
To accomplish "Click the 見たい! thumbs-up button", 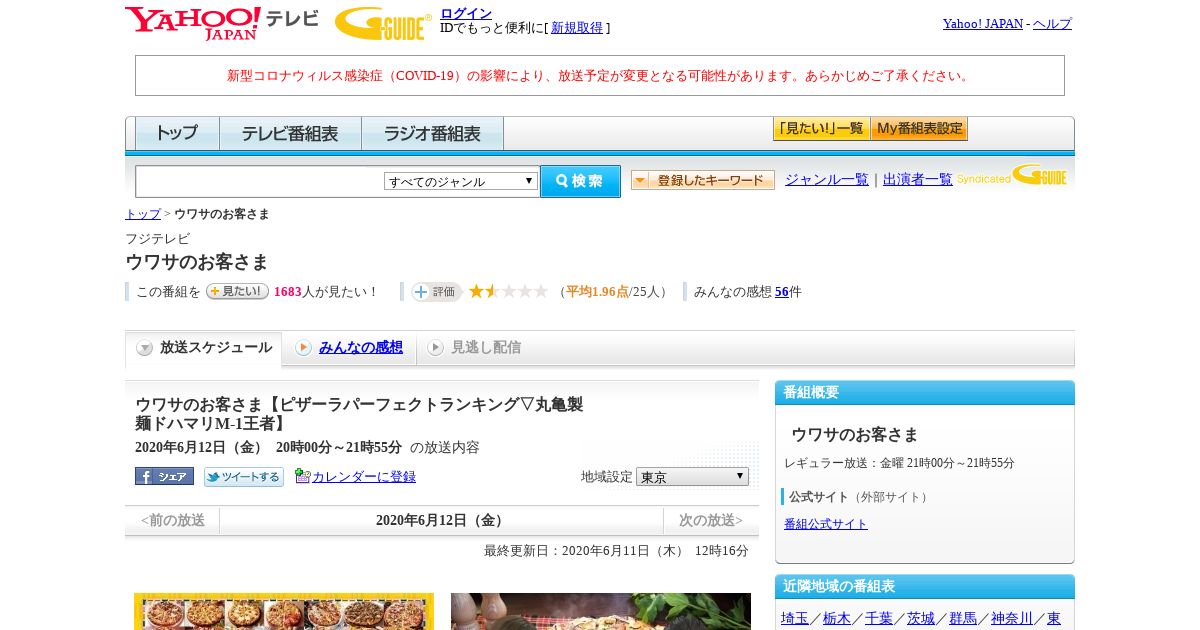I will (237, 291).
